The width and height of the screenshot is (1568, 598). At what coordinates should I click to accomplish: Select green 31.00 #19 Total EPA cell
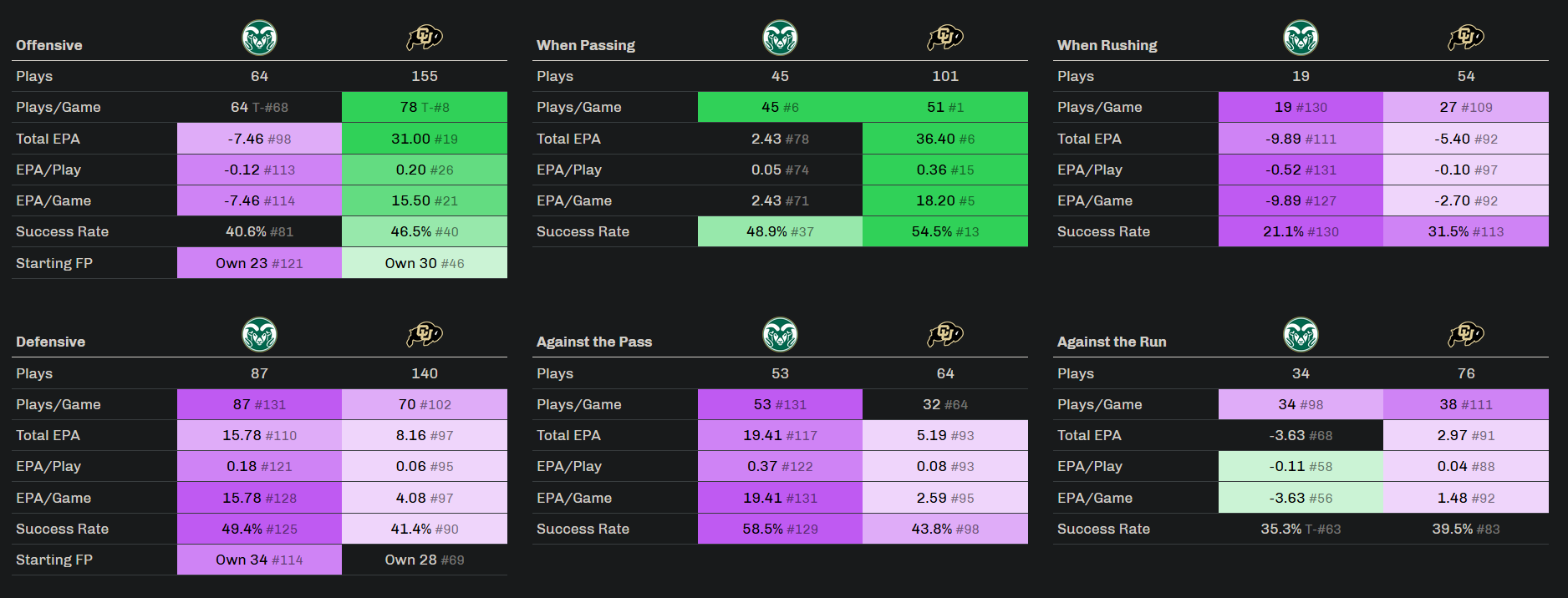pyautogui.click(x=425, y=139)
